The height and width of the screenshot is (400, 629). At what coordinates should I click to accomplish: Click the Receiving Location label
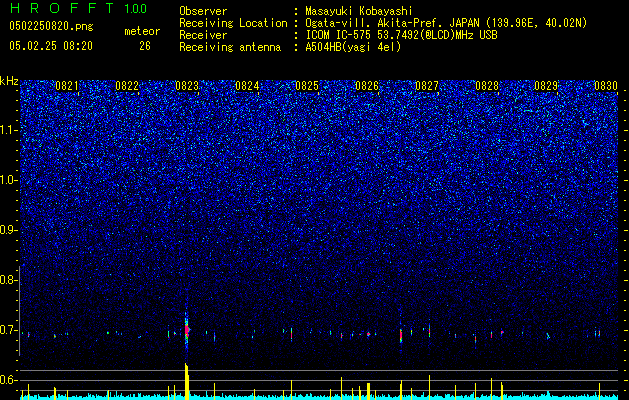click(233, 23)
